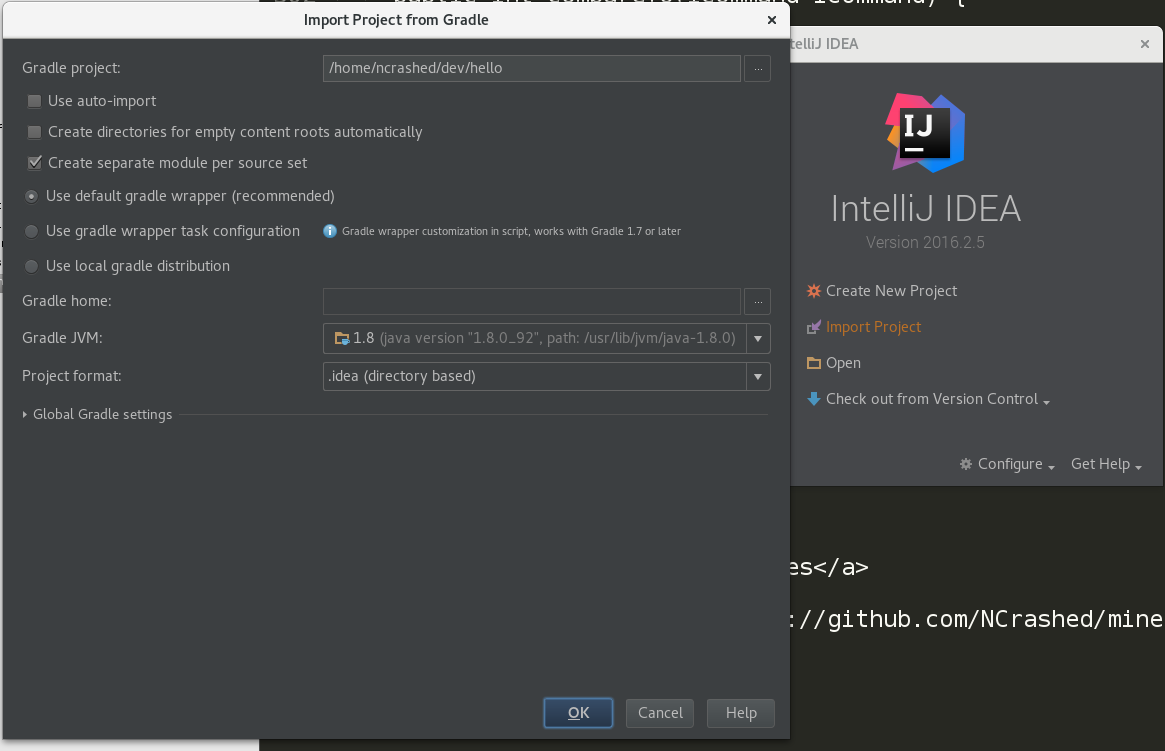Click the IntelliJ IDEA logo in the welcome window

pos(925,133)
